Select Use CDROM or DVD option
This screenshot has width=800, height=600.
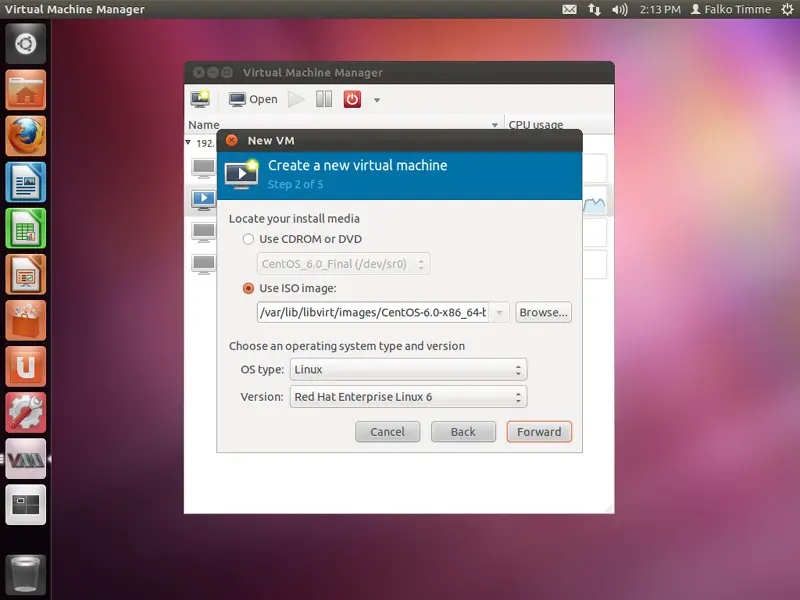coord(248,239)
